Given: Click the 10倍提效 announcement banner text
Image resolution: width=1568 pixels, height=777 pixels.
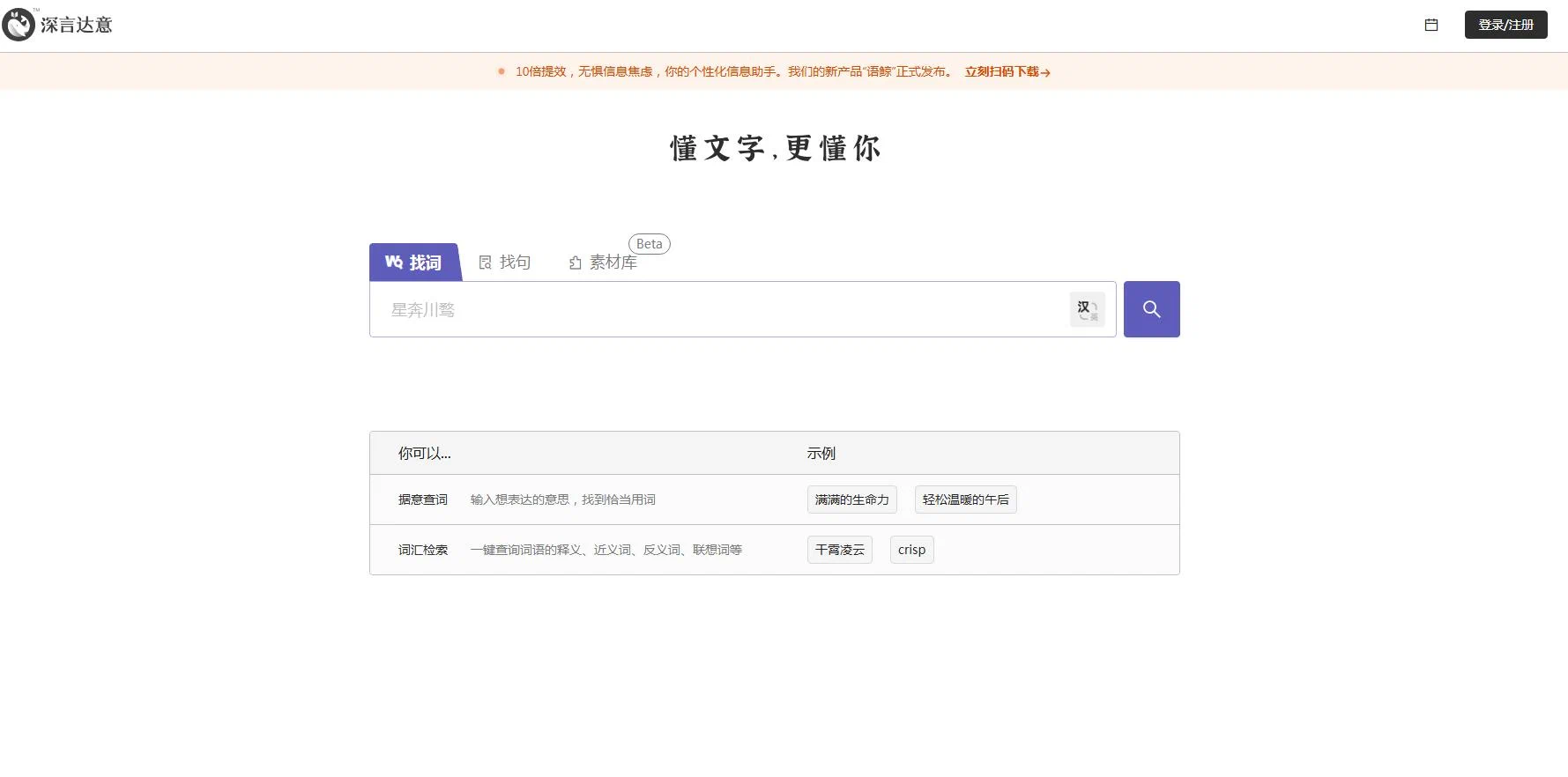Looking at the screenshot, I should coord(733,71).
